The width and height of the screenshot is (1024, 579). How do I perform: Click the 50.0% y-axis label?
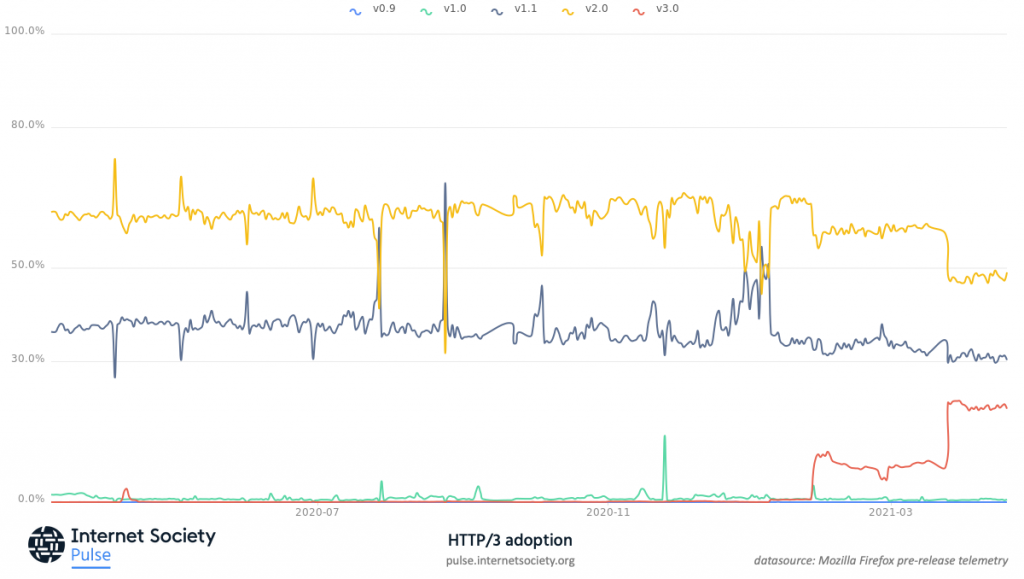[x=25, y=265]
